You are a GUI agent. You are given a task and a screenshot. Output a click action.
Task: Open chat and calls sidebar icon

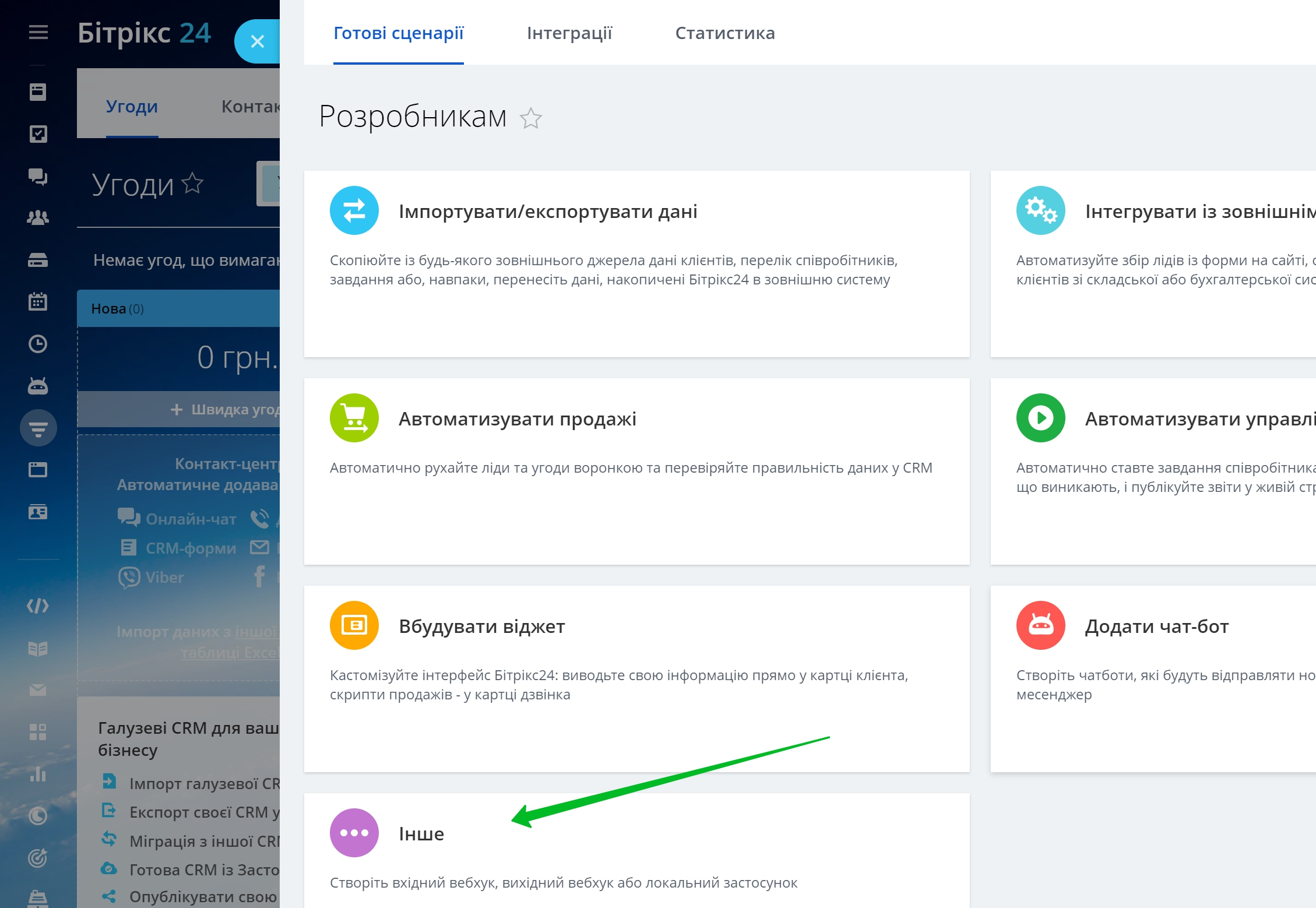pos(38,176)
